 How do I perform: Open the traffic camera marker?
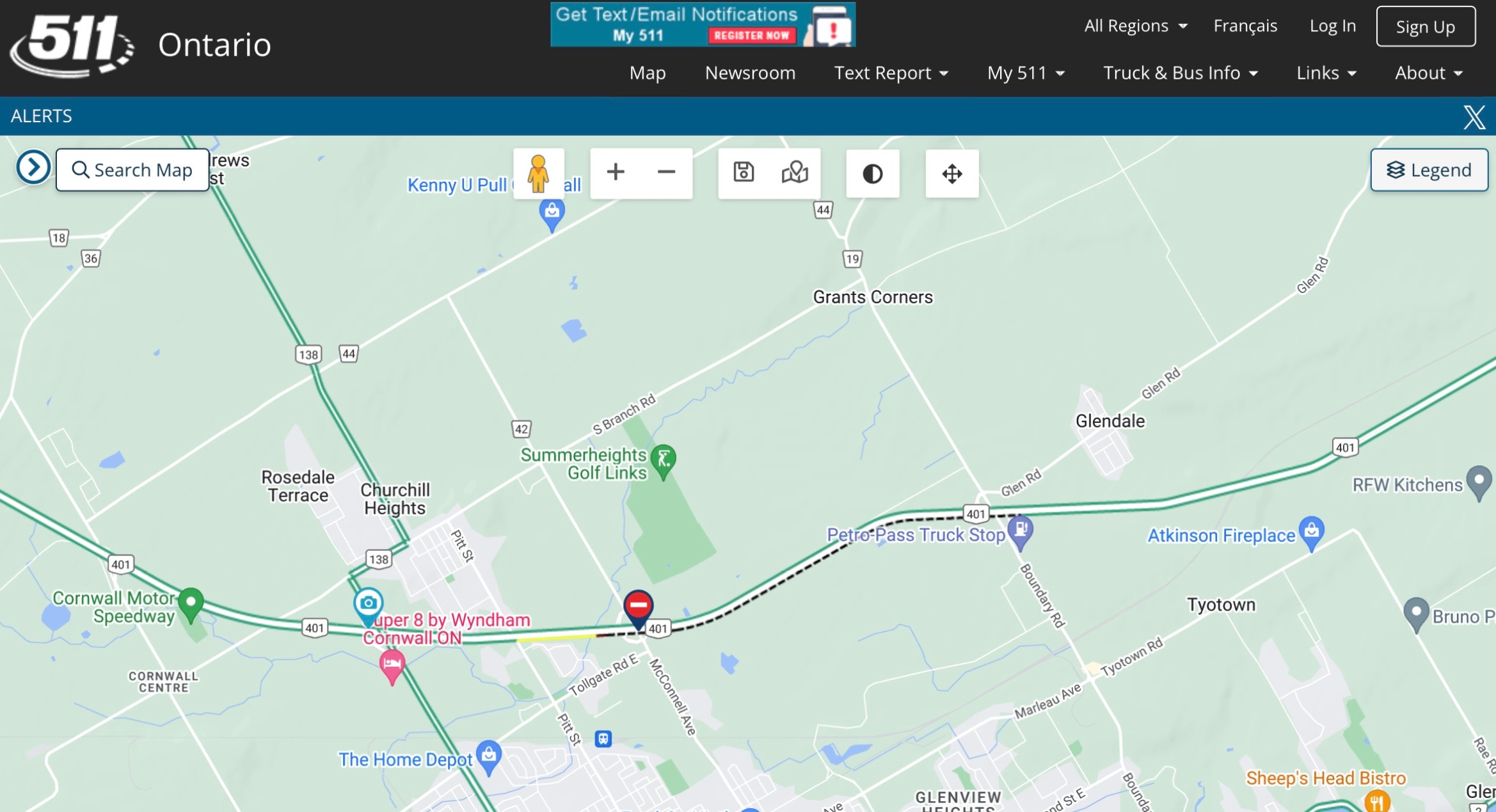coord(369,606)
